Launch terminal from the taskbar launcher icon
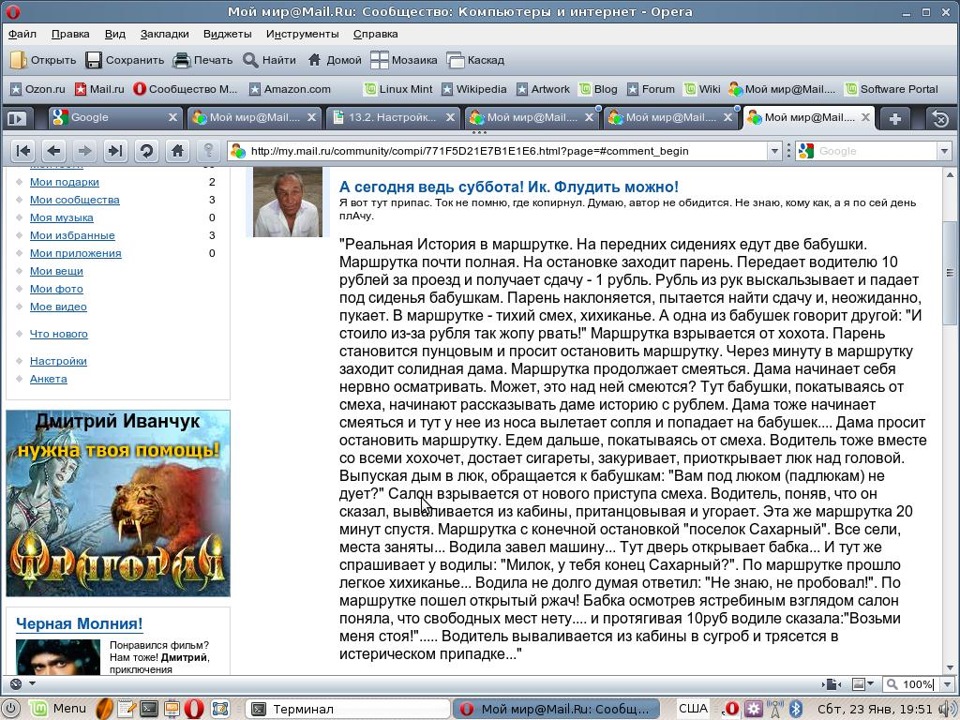This screenshot has height=720, width=960. (149, 708)
